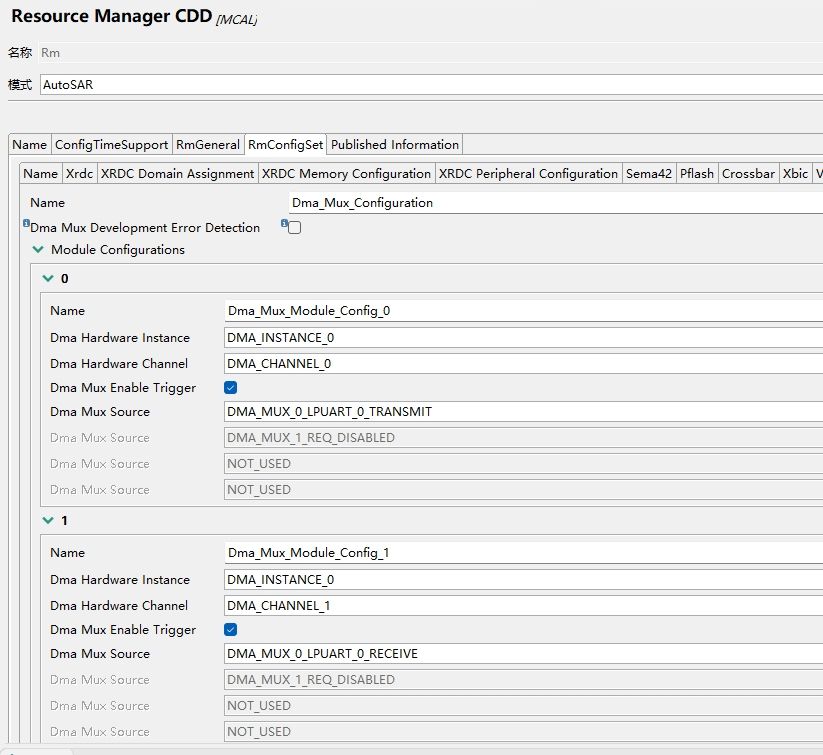Open the ConfigTimeSupport tab
This screenshot has width=823, height=755.
pos(112,145)
